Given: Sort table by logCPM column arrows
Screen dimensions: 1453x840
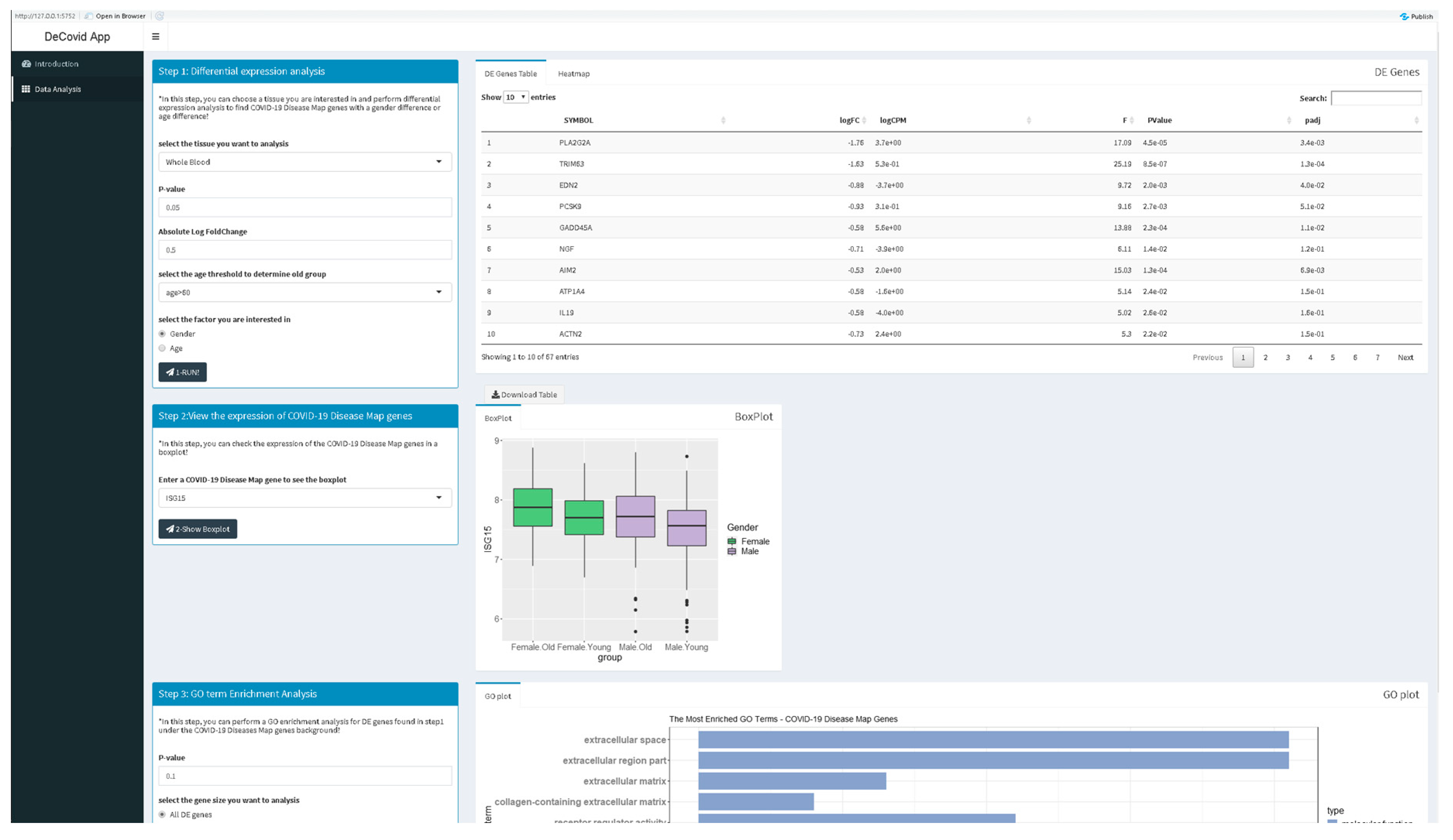Looking at the screenshot, I should [x=1029, y=120].
